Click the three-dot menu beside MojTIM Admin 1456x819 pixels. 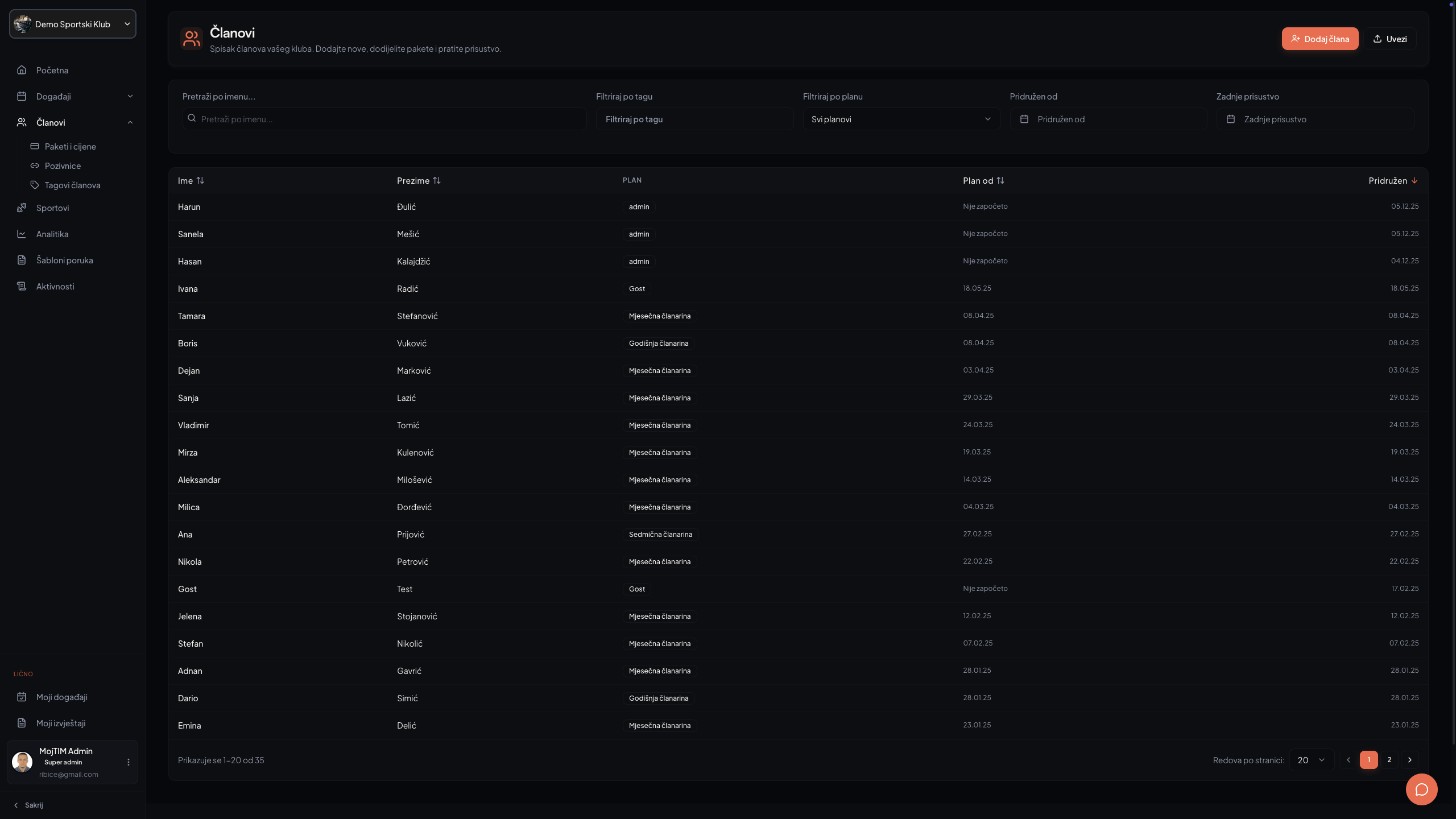click(128, 762)
